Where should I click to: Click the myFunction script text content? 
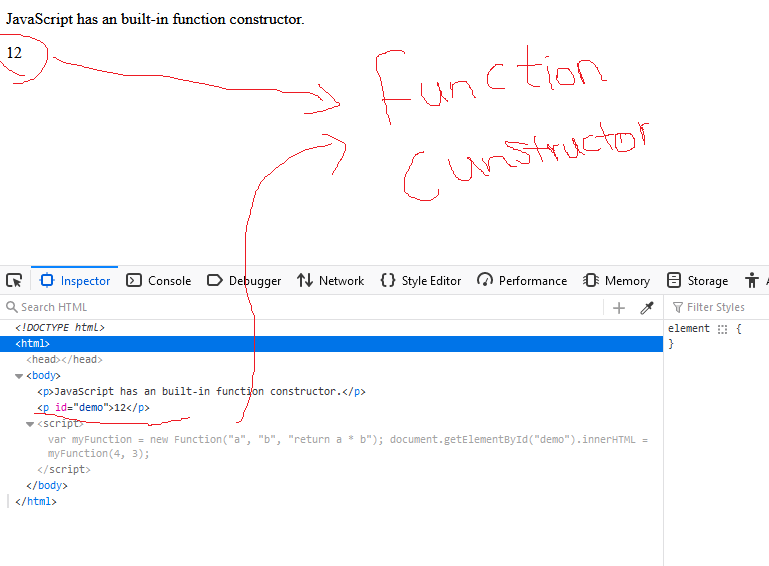click(348, 446)
